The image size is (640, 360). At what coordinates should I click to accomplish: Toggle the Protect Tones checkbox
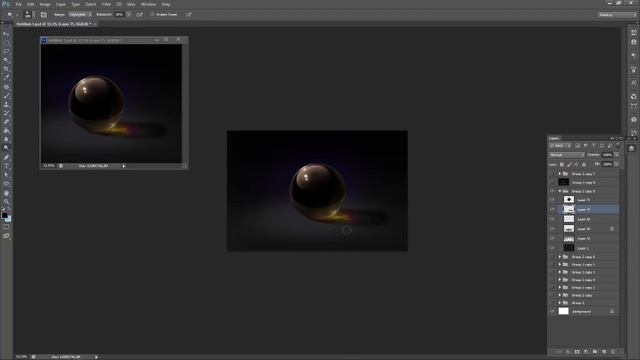152,15
